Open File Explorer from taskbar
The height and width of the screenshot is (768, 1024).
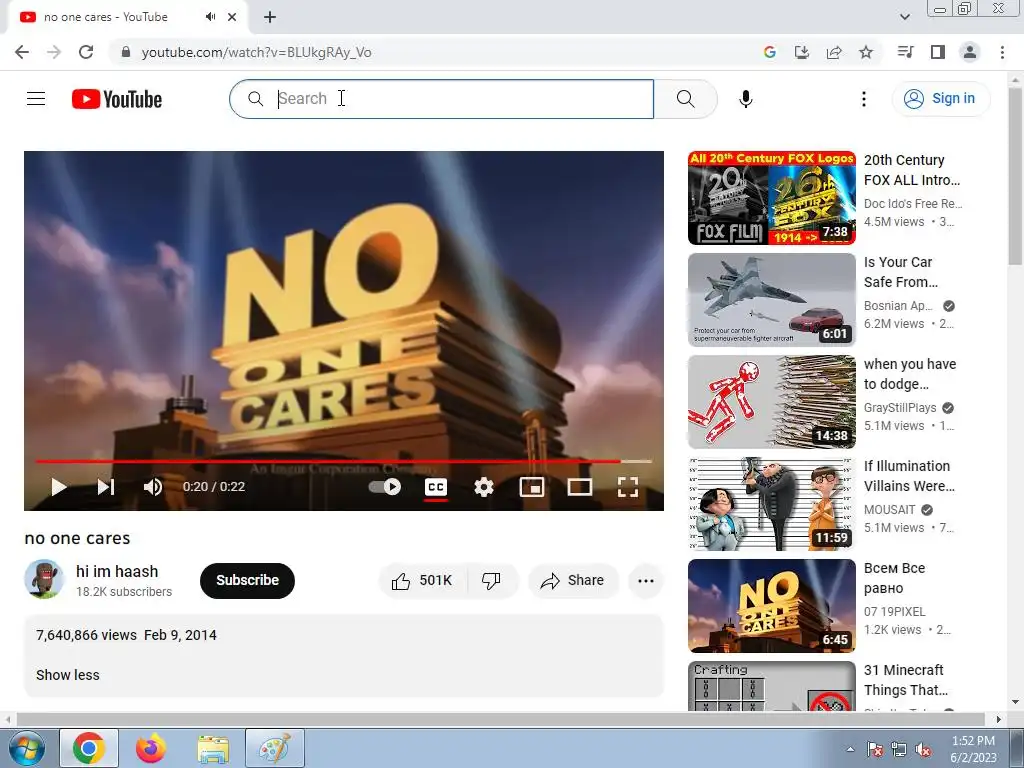[213, 748]
